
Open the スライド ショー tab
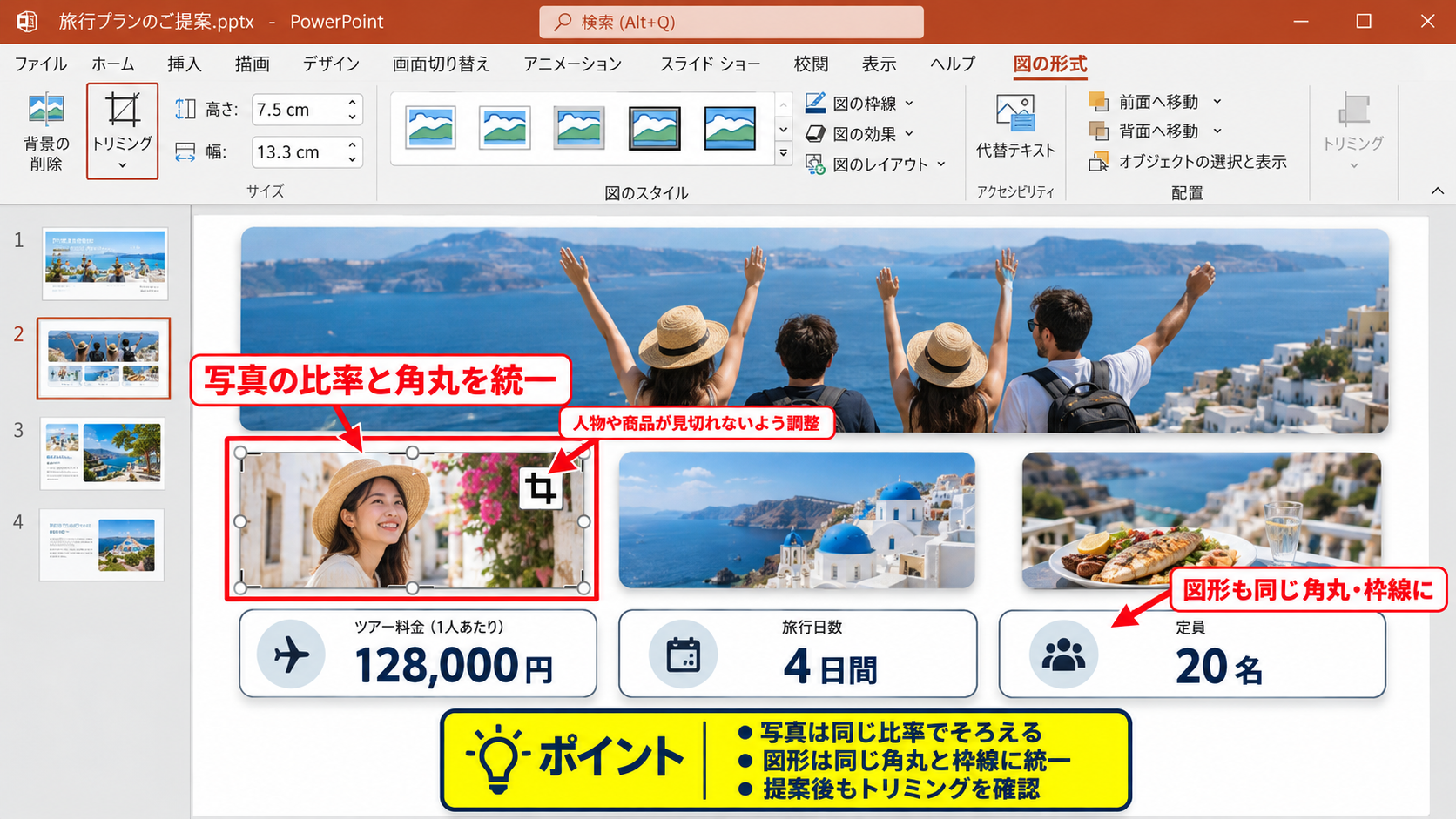[x=710, y=64]
